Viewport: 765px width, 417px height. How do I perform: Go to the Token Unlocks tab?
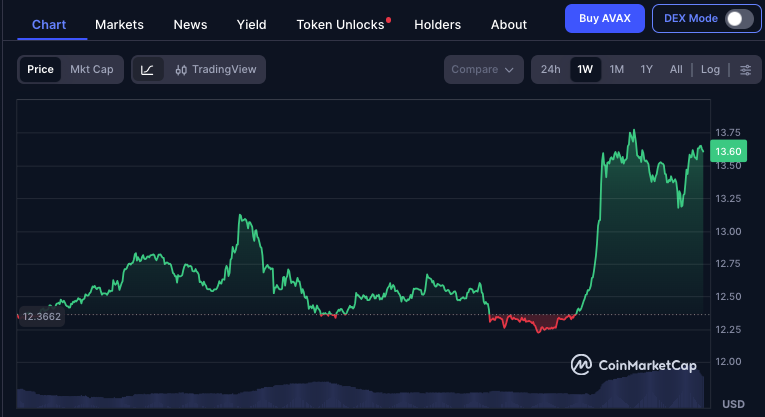pyautogui.click(x=340, y=24)
